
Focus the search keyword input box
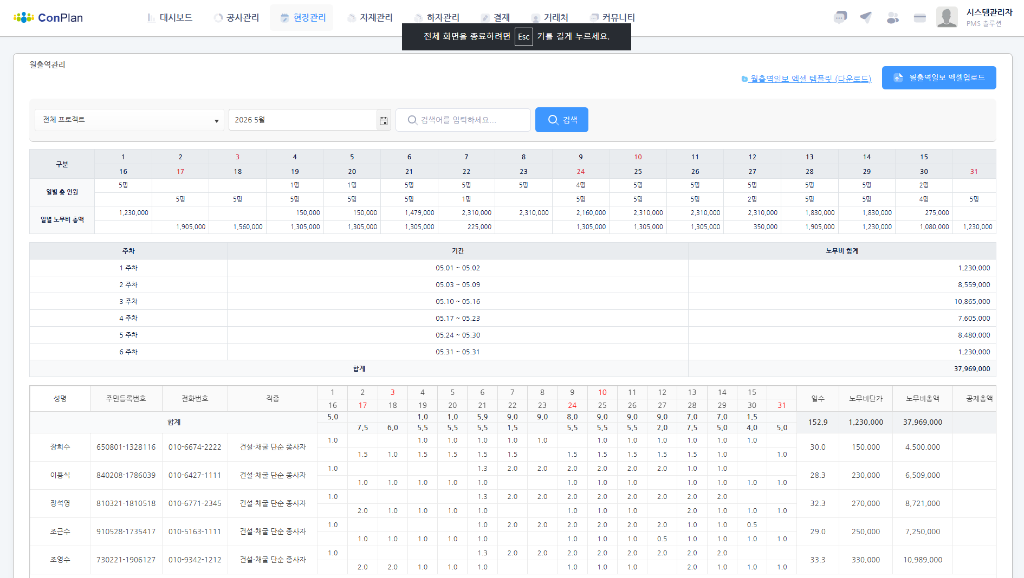[463, 120]
